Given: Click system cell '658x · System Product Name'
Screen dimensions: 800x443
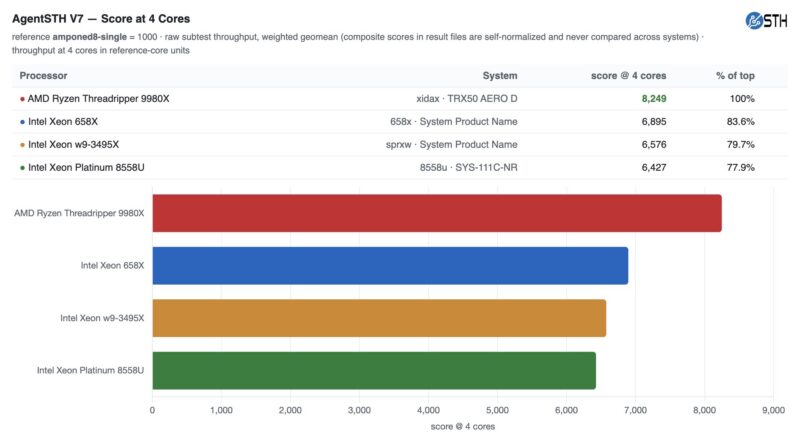Looking at the screenshot, I should (x=454, y=121).
